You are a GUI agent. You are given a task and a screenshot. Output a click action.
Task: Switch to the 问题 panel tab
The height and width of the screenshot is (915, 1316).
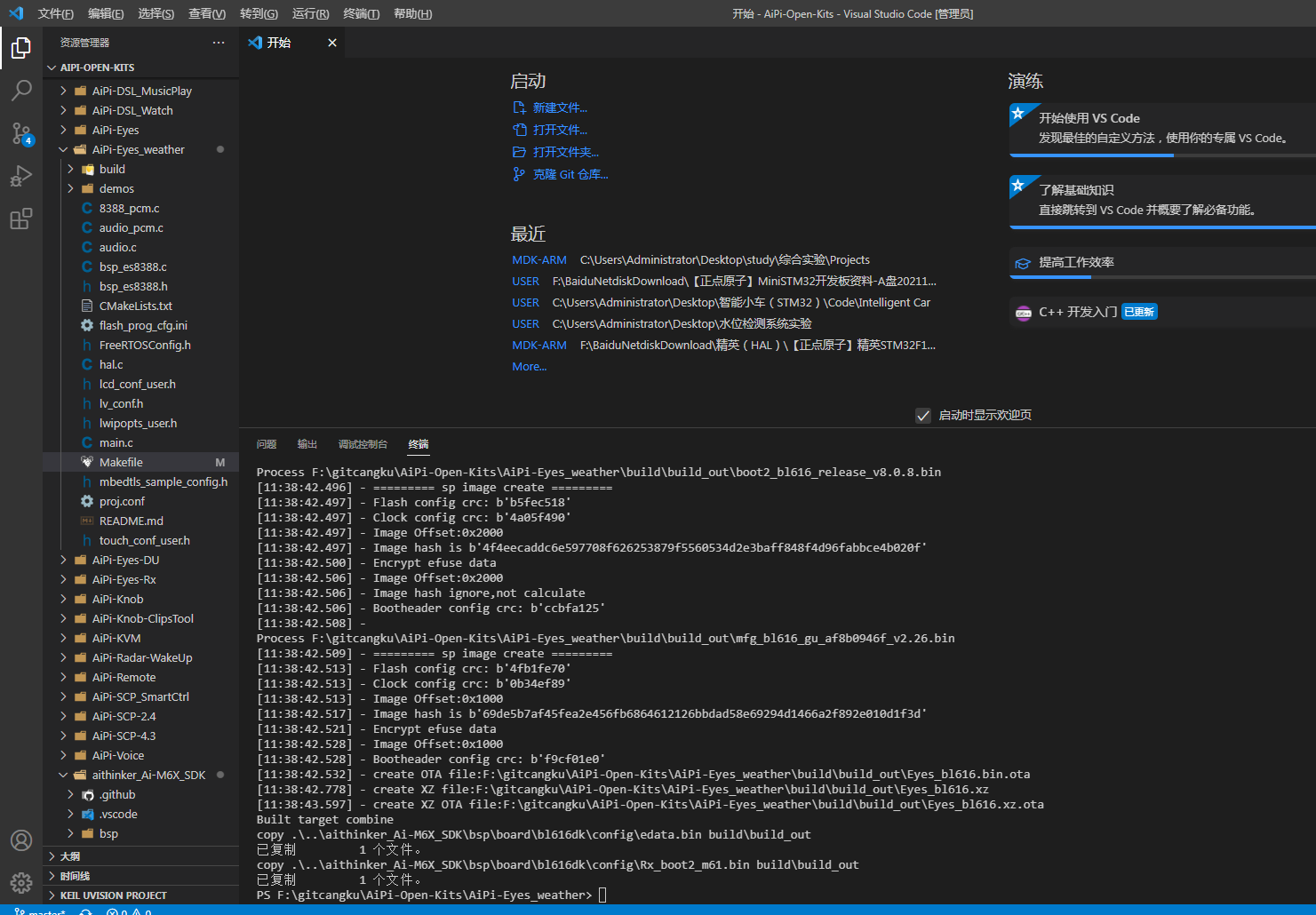[x=267, y=444]
